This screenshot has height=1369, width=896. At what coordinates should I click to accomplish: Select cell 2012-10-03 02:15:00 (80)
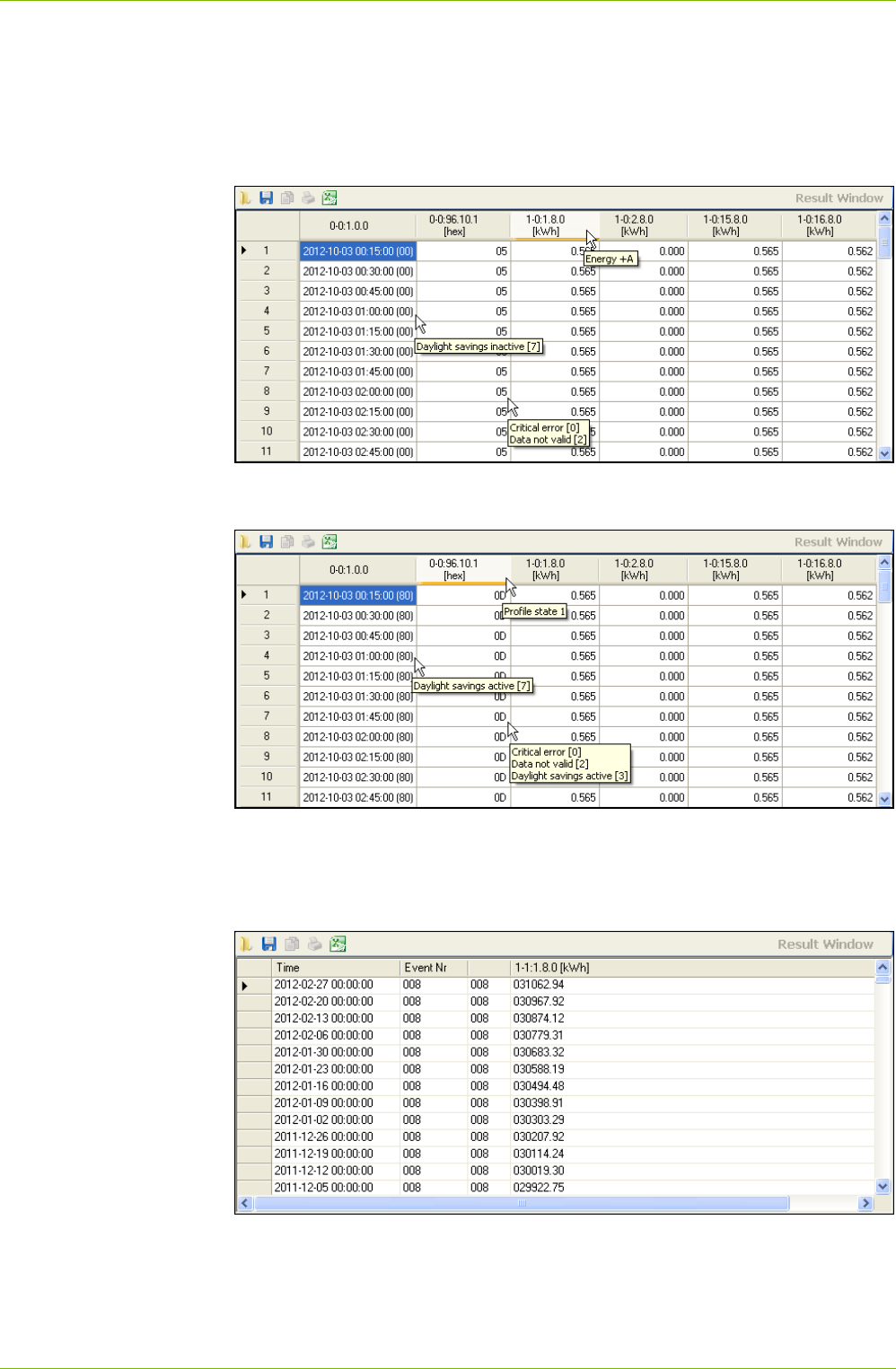coord(357,757)
